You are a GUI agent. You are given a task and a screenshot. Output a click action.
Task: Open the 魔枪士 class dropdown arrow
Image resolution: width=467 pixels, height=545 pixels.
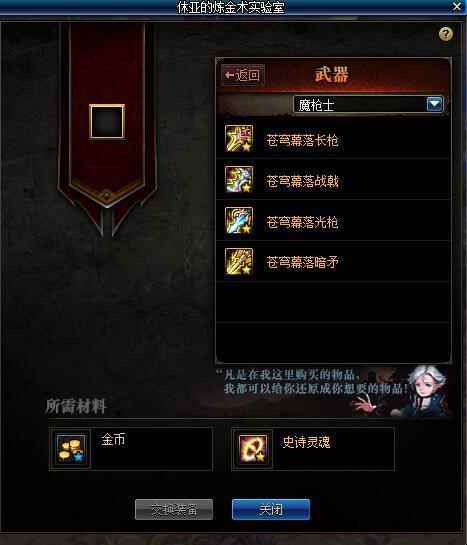click(435, 104)
